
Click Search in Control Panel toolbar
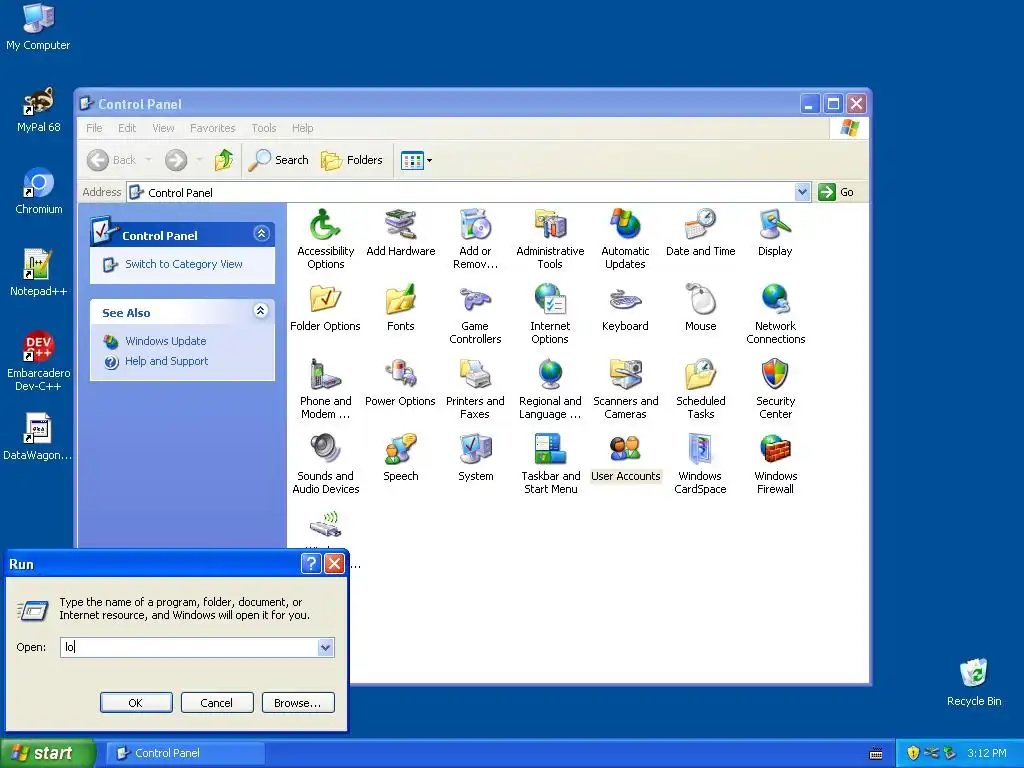pos(278,160)
